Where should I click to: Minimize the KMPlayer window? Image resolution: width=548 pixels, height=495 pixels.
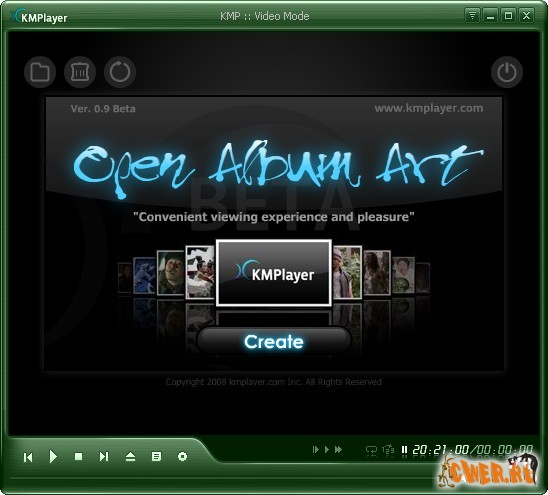pos(490,16)
